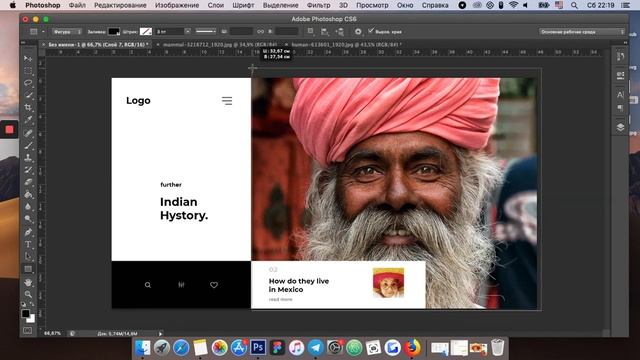
Task: Open the Файл menu
Action: click(77, 5)
